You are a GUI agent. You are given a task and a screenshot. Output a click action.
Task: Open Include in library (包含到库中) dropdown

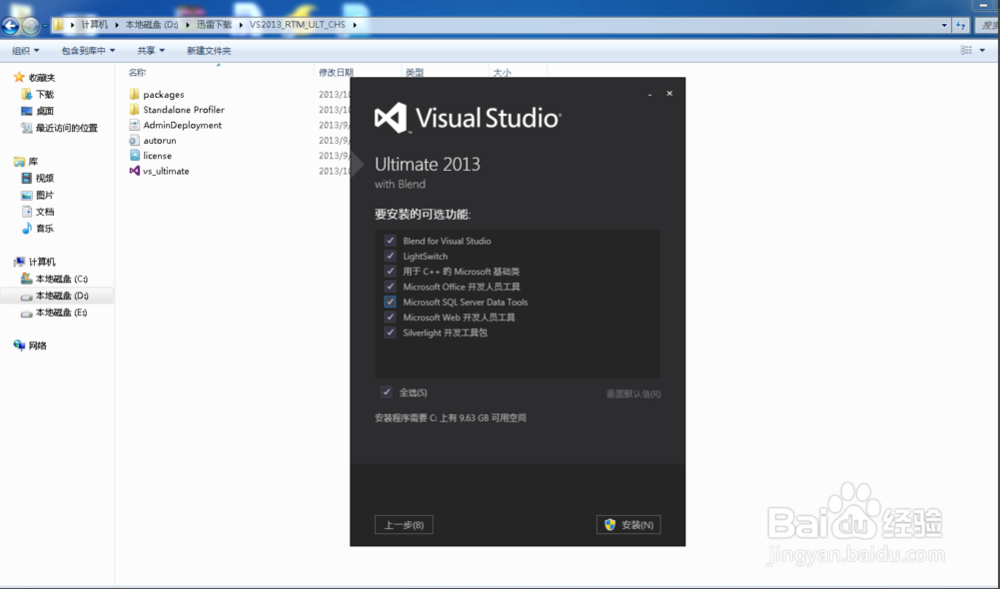tap(88, 50)
